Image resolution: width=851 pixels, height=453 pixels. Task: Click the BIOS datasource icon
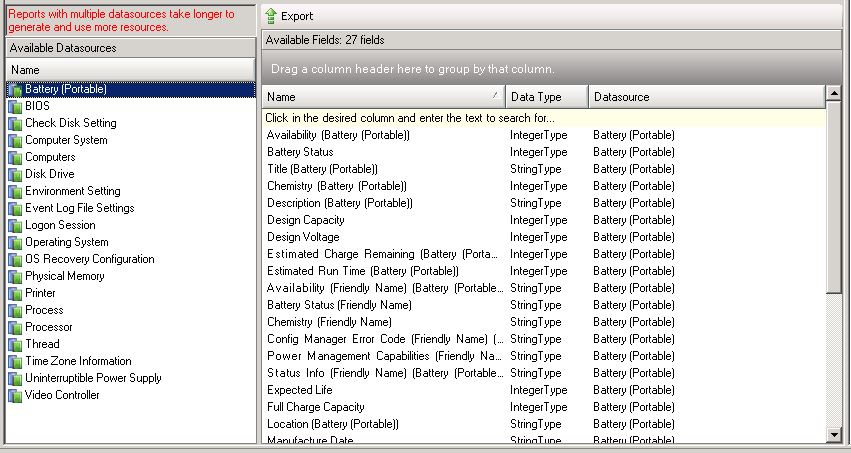[x=15, y=106]
